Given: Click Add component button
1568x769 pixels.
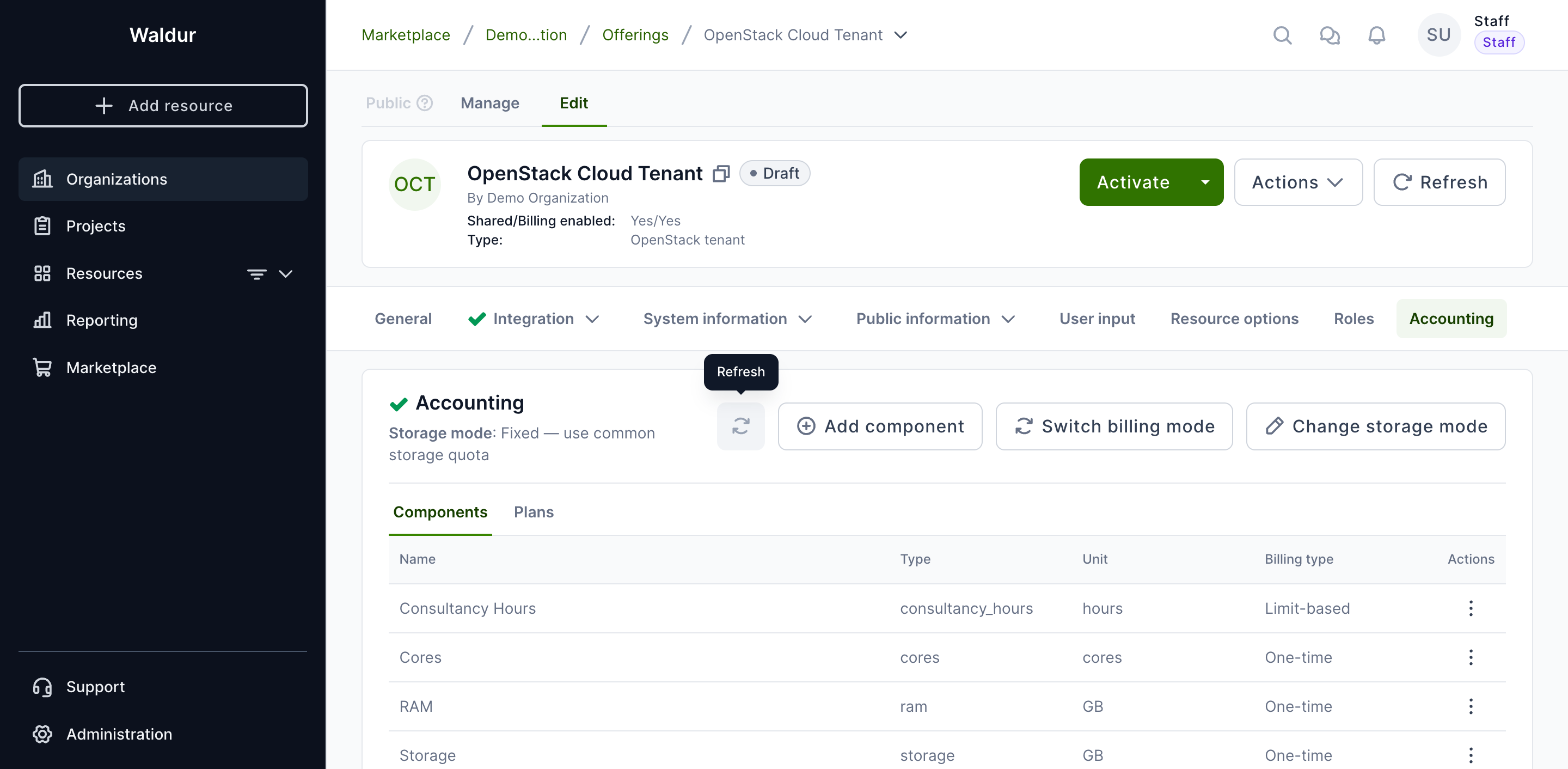Looking at the screenshot, I should 880,426.
